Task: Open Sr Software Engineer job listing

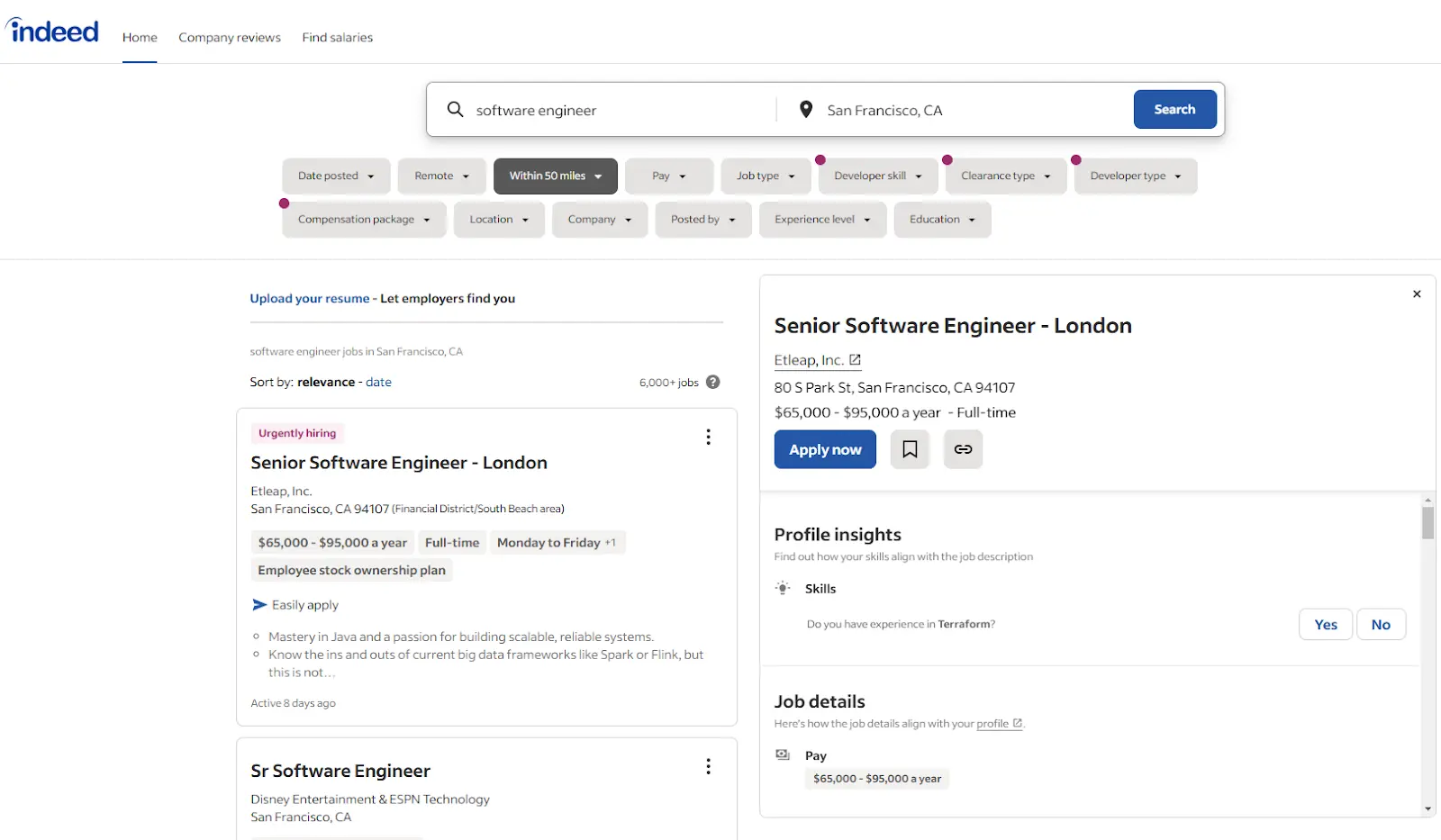Action: click(340, 771)
